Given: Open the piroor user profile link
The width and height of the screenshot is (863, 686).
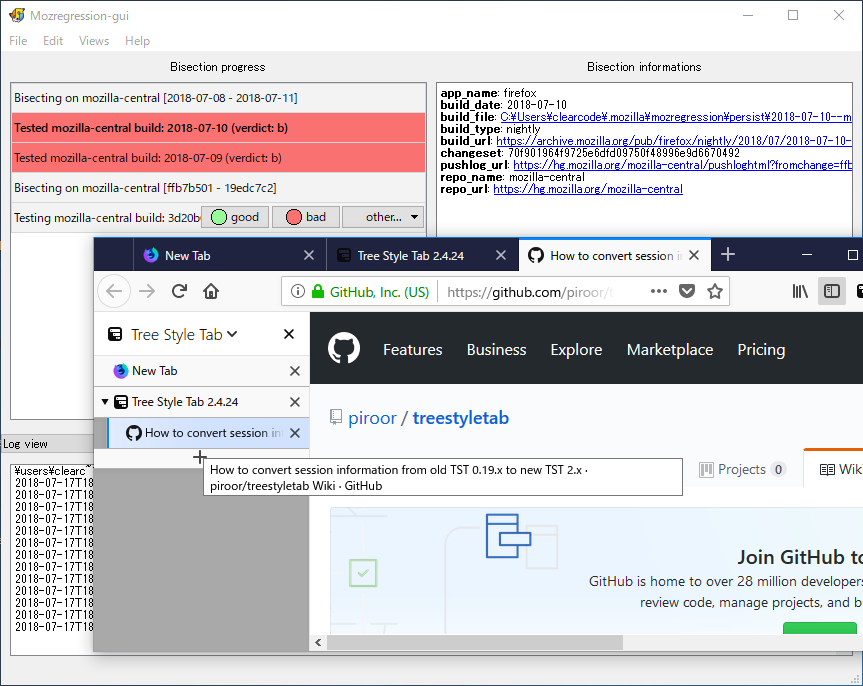Looking at the screenshot, I should (x=372, y=418).
